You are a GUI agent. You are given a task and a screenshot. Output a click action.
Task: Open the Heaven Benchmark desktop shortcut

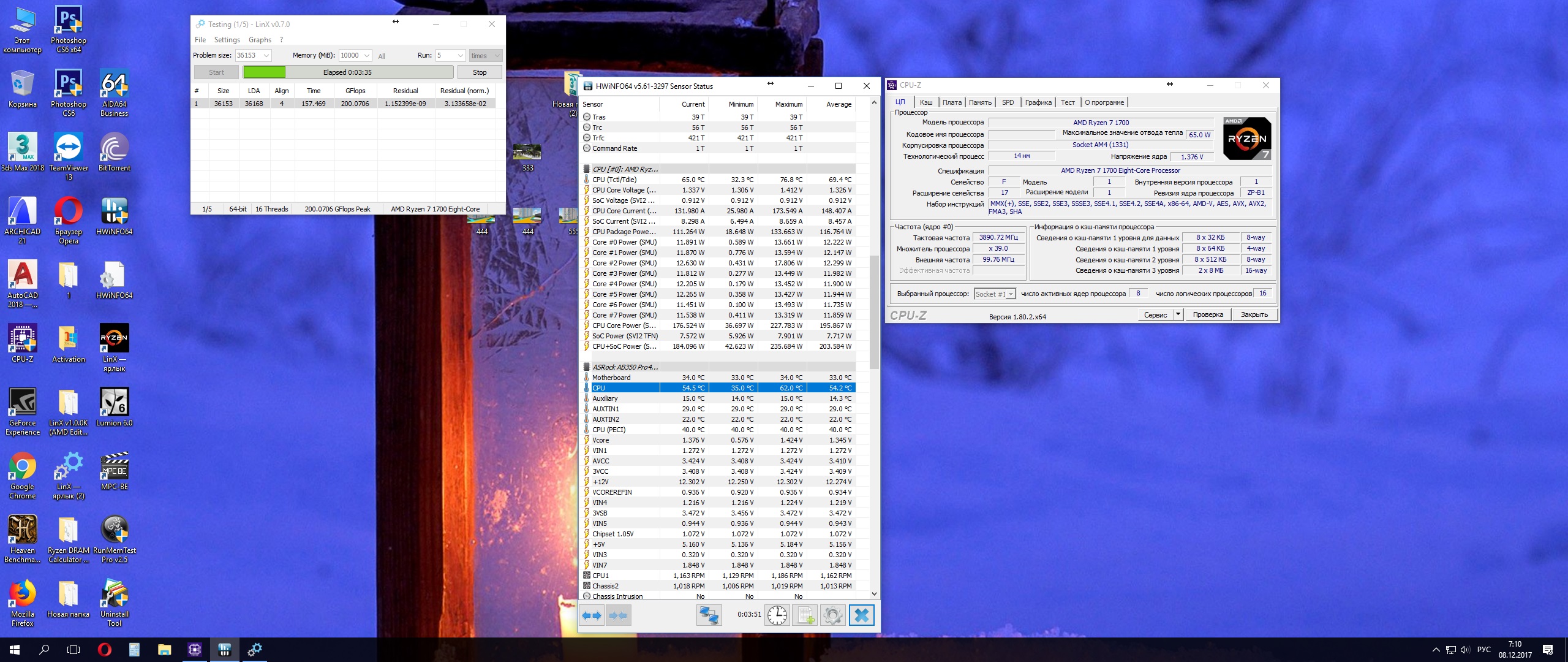pyautogui.click(x=23, y=538)
